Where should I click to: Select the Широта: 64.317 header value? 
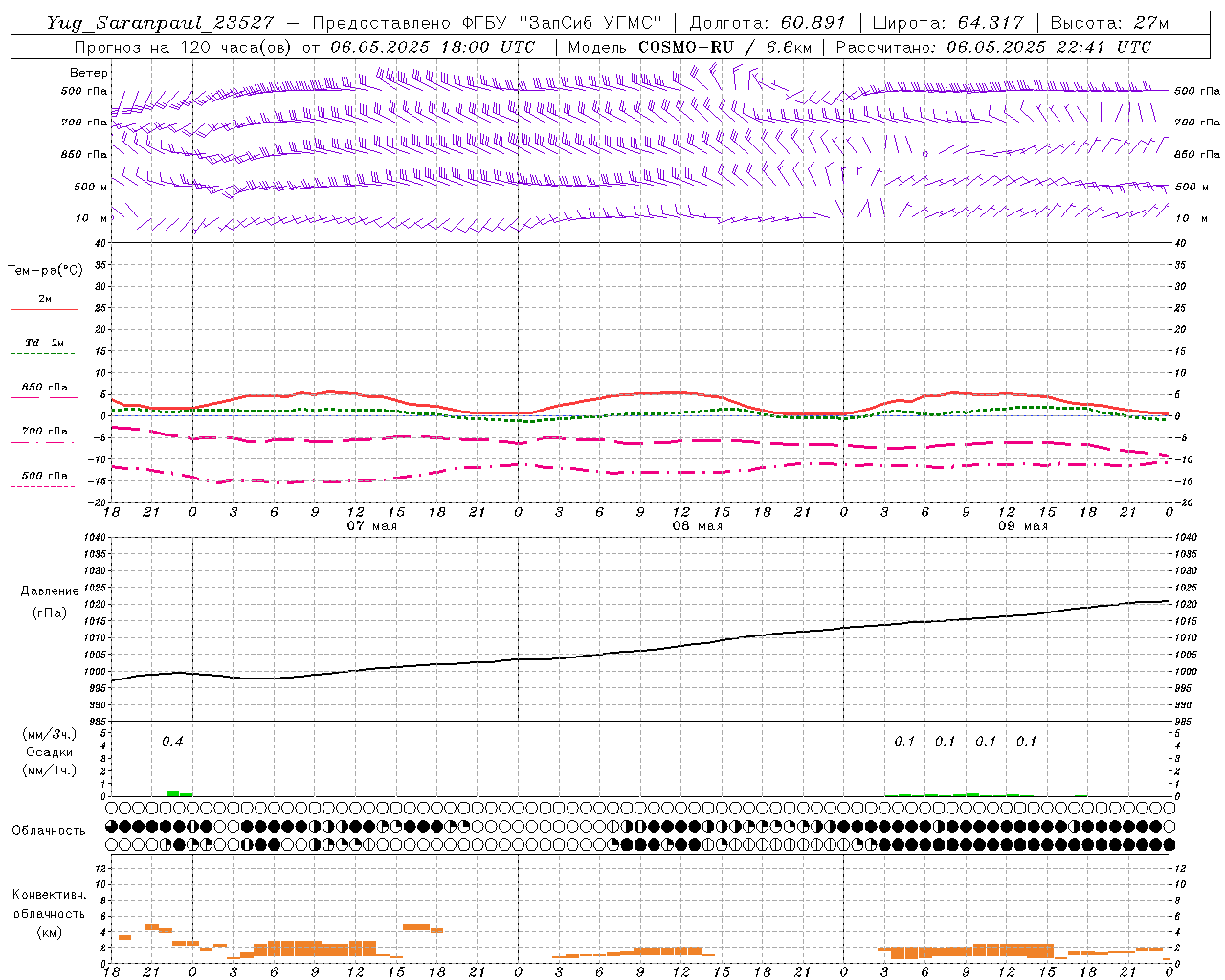947,23
